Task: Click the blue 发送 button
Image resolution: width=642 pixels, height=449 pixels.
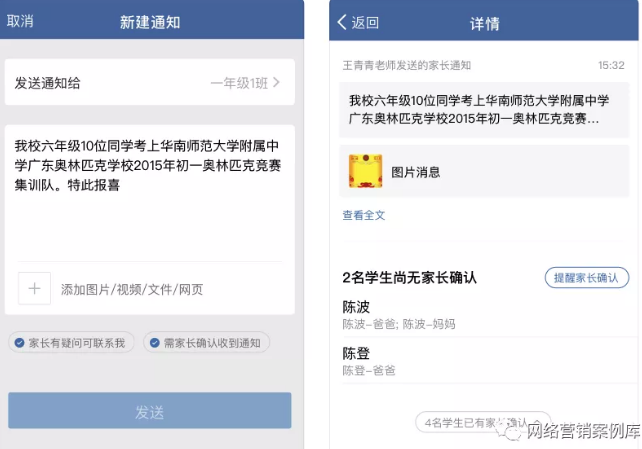Action: [149, 411]
